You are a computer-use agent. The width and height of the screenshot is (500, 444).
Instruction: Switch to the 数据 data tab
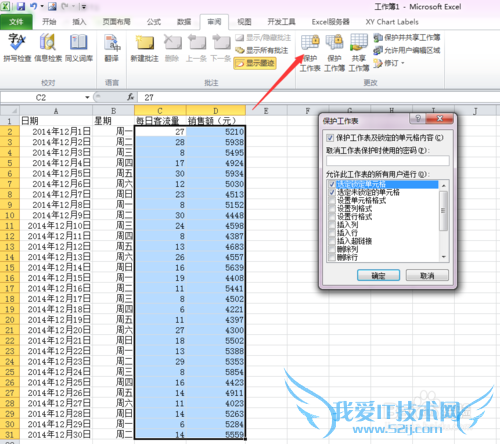(x=184, y=22)
